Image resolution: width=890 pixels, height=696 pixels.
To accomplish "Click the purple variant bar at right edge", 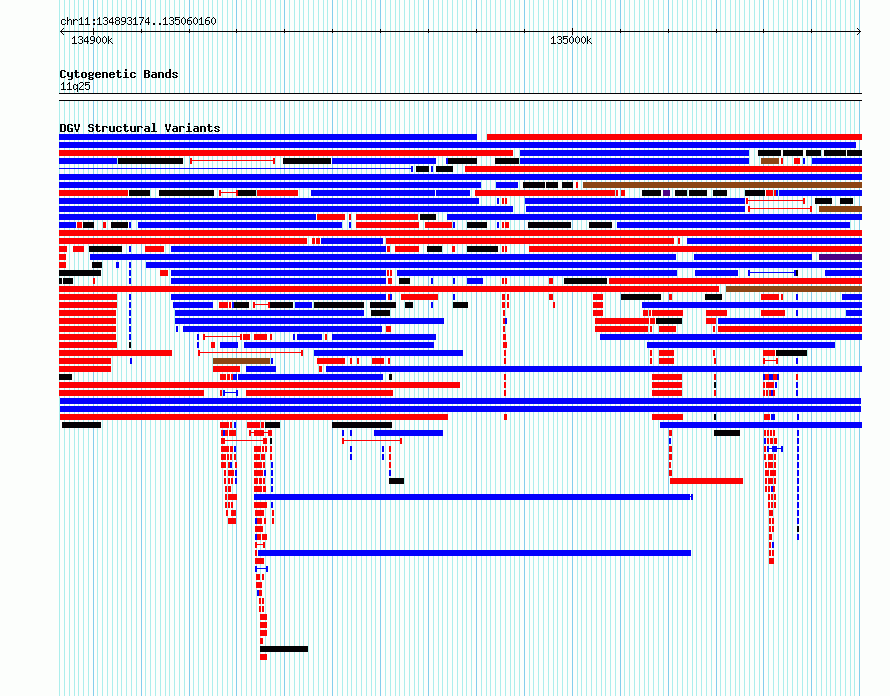I will click(x=840, y=257).
